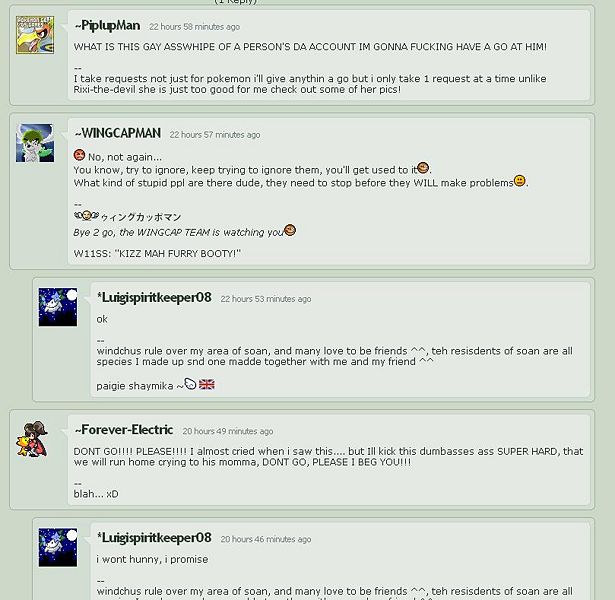
Task: Click the angry red emoticon before 'No, not again'
Action: (79, 155)
